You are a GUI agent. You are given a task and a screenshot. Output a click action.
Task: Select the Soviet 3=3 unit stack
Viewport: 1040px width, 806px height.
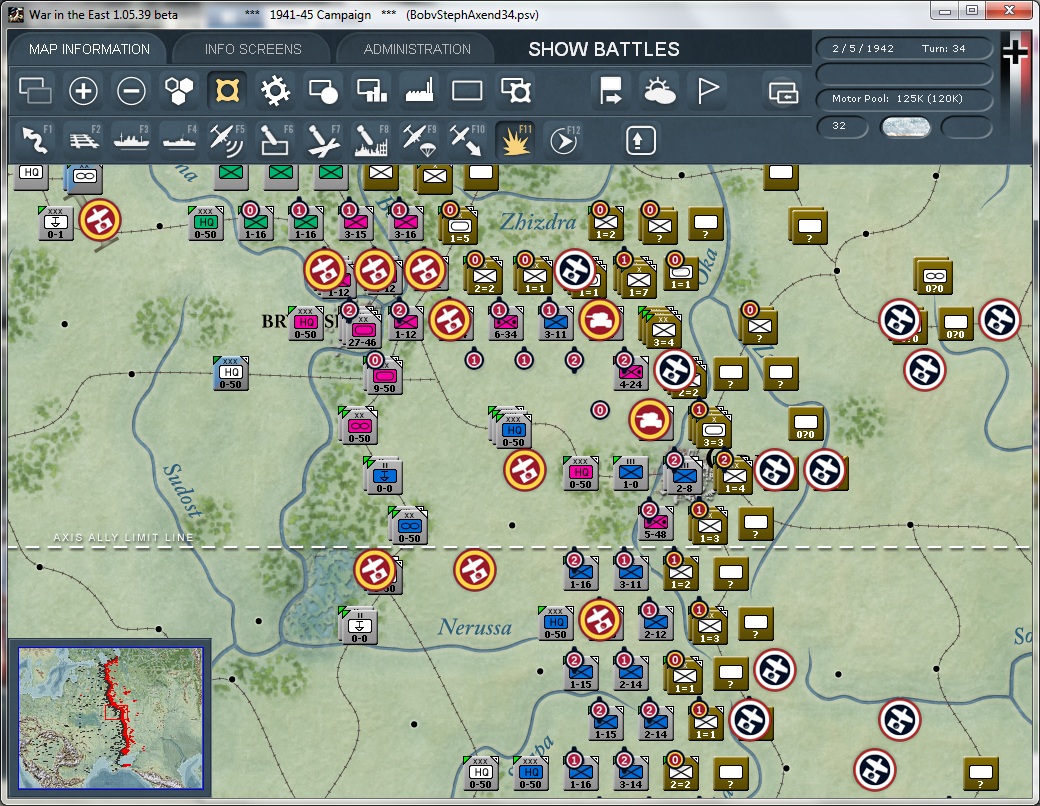(x=712, y=430)
